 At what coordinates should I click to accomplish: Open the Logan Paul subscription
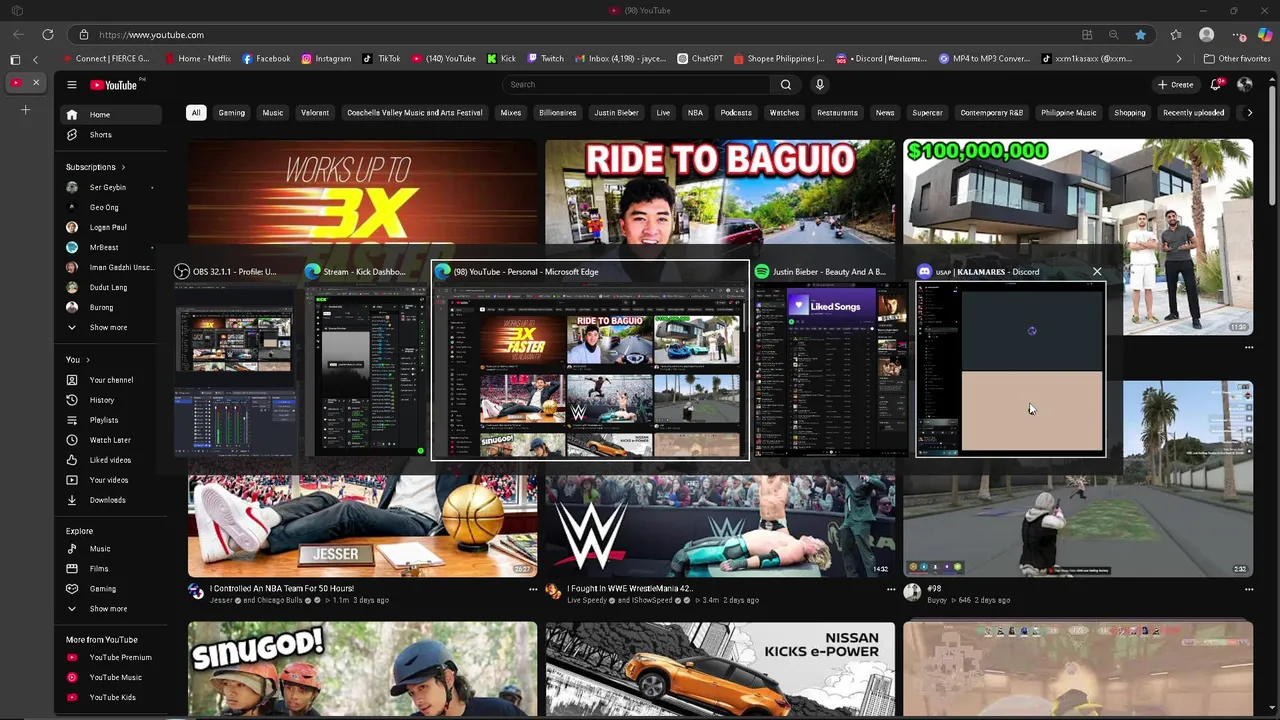pos(108,227)
